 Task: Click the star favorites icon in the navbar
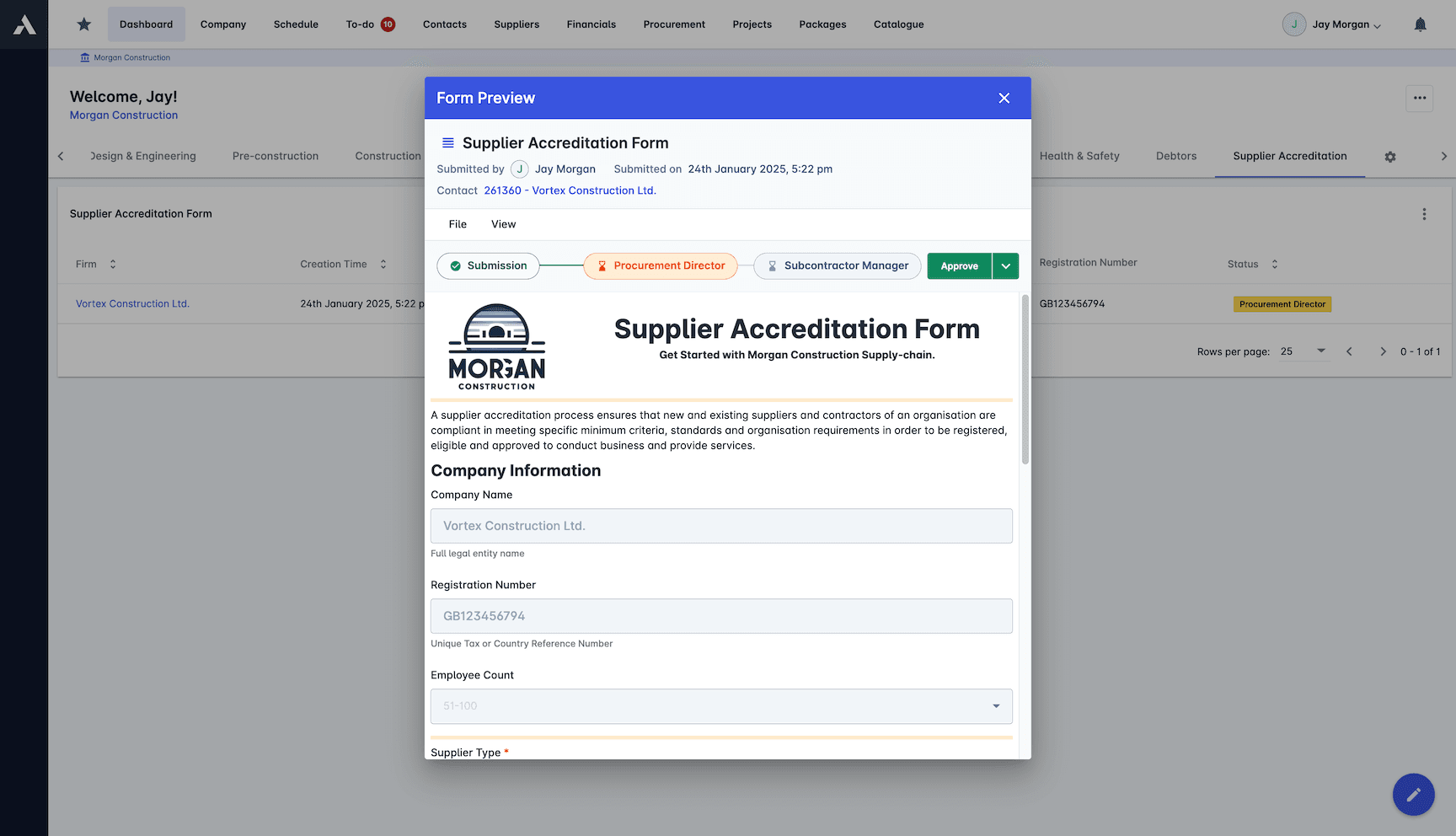coord(83,24)
